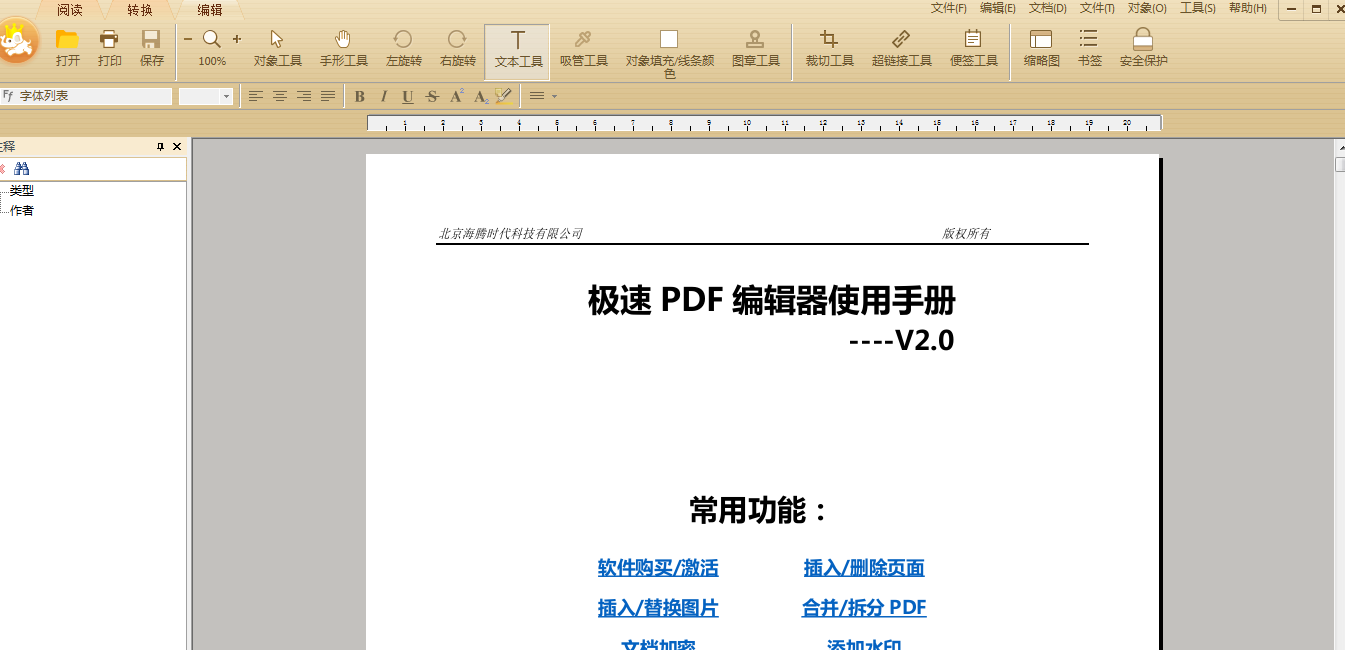Open the 工具(S) menu
This screenshot has width=1345, height=650.
click(x=1198, y=8)
